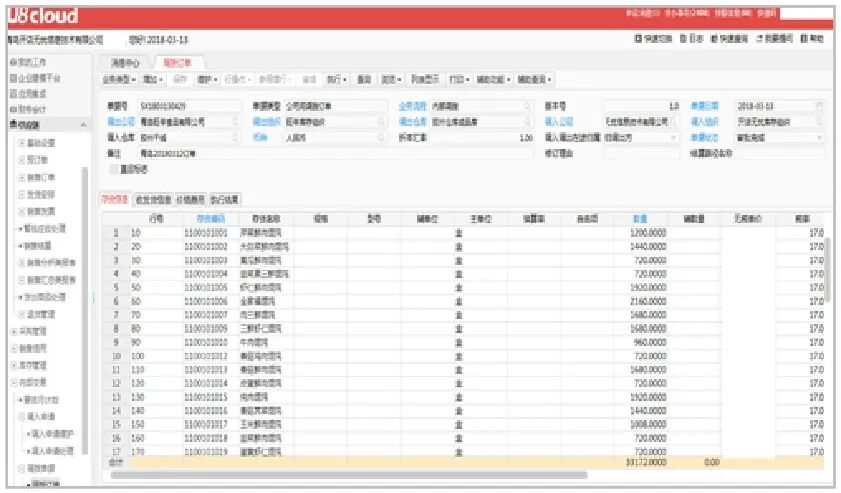Select the active red order tab
The height and width of the screenshot is (493, 841).
(177, 63)
